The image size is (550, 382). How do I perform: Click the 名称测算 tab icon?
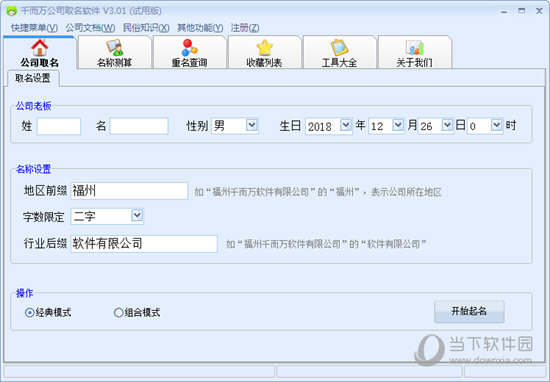pyautogui.click(x=114, y=48)
